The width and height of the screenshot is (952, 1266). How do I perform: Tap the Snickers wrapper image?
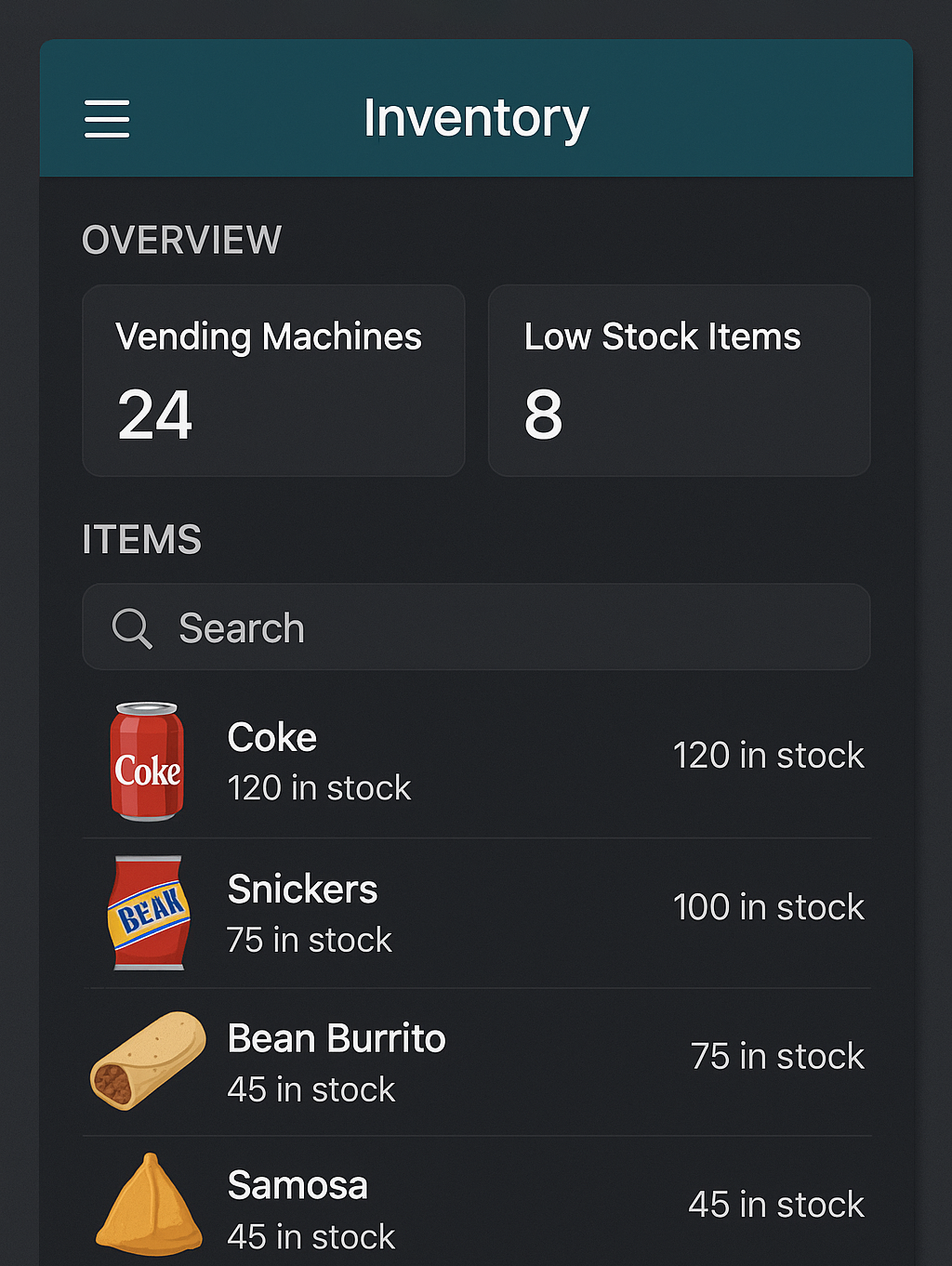[x=149, y=913]
